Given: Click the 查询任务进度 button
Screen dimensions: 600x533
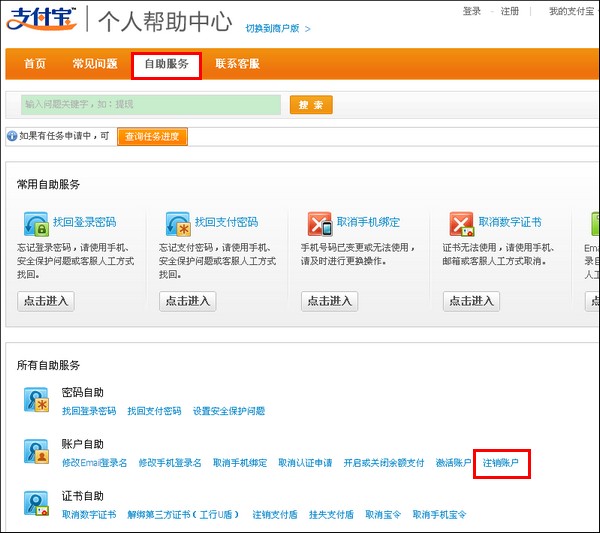Looking at the screenshot, I should point(152,137).
